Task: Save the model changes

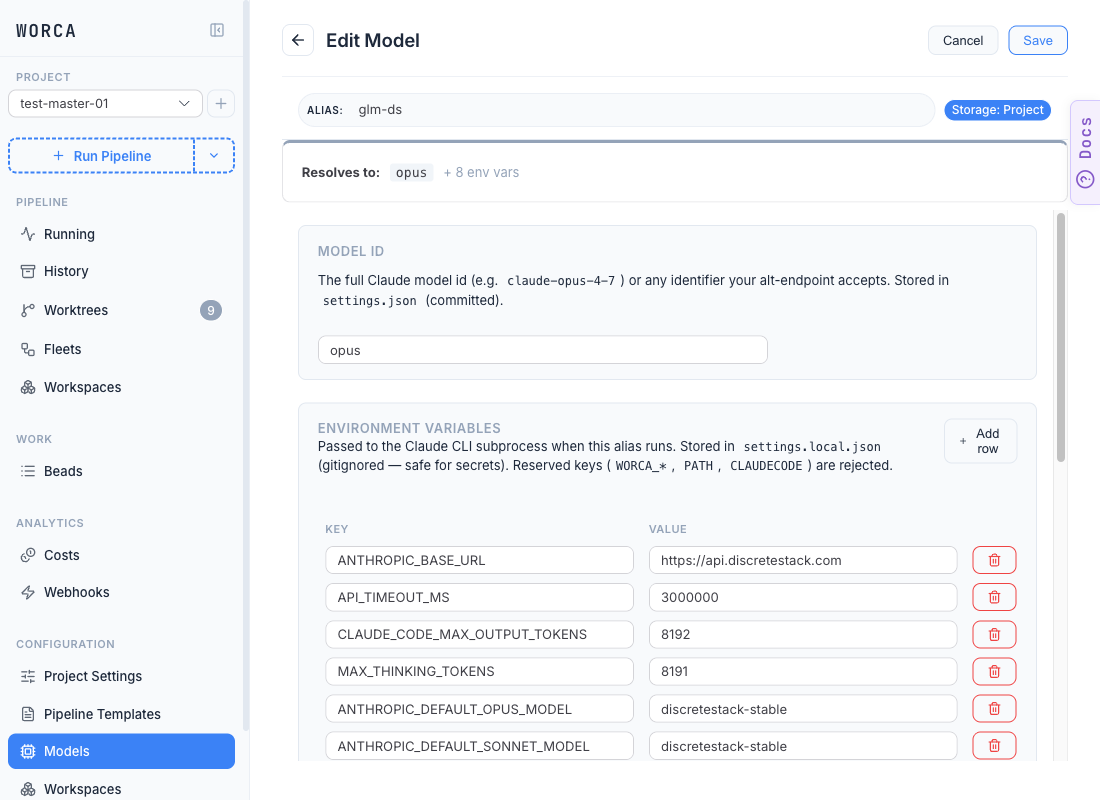Action: coord(1038,41)
